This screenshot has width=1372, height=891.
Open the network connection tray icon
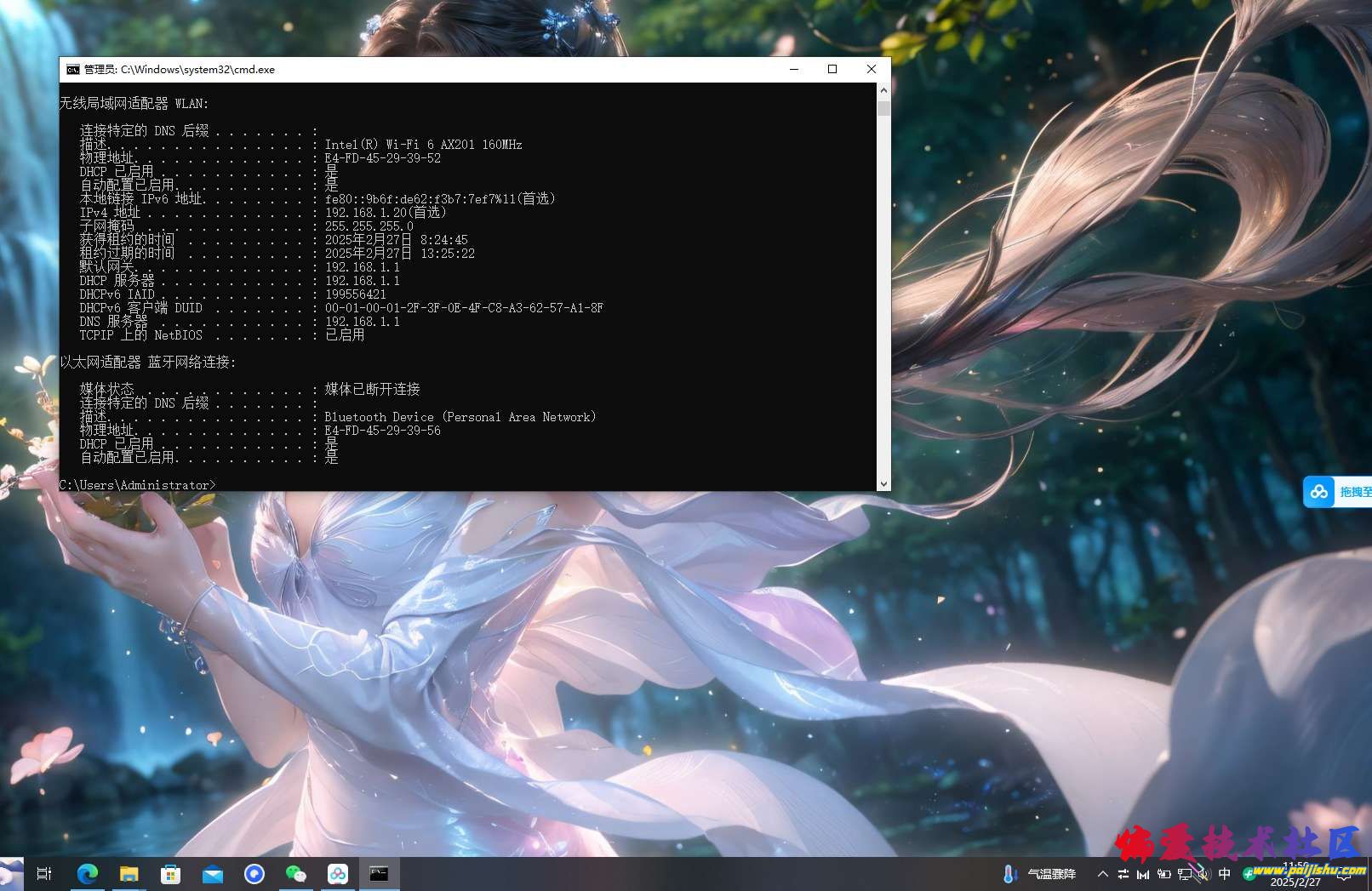click(1184, 874)
